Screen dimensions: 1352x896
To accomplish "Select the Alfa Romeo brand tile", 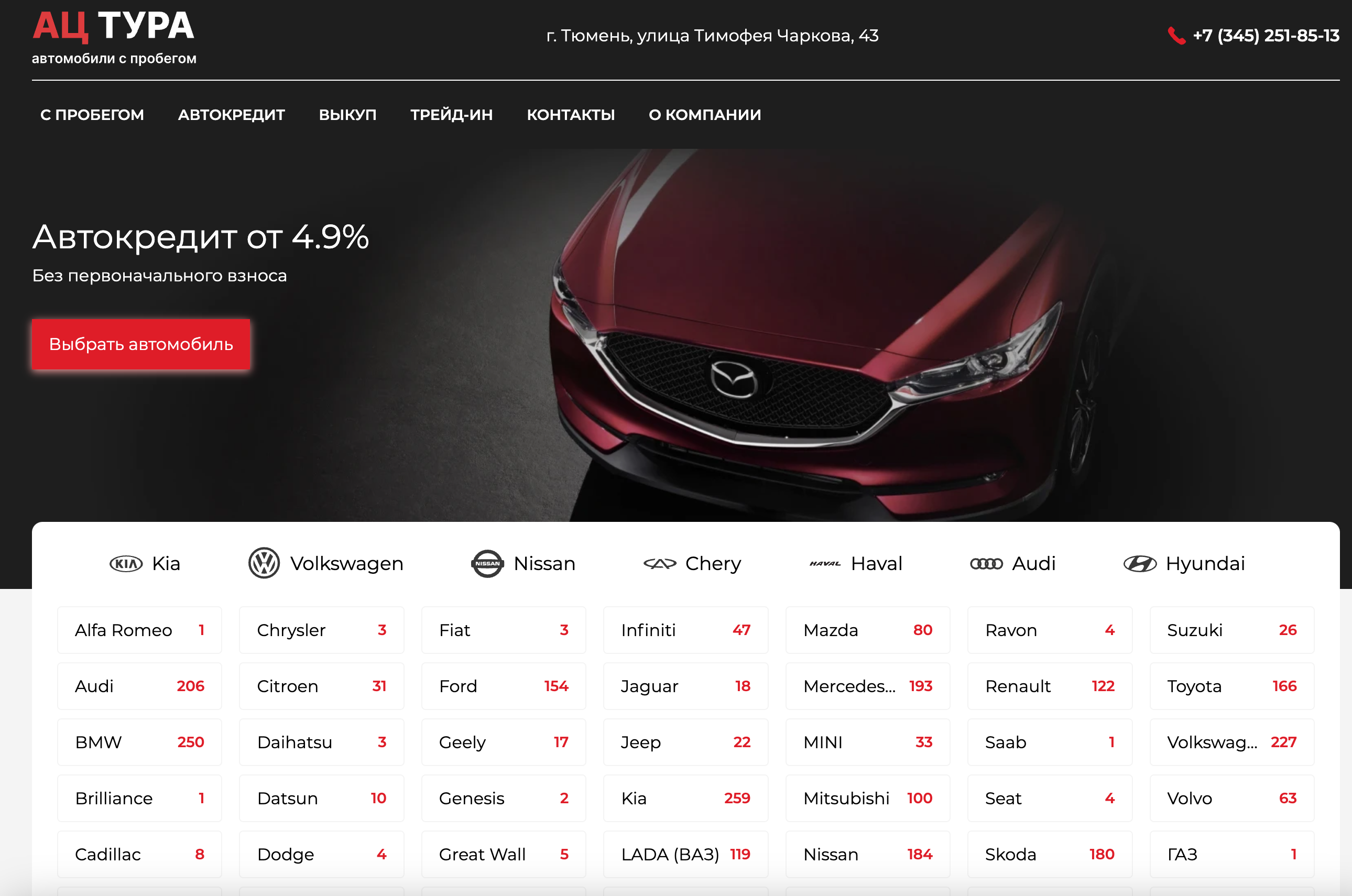I will 139,630.
